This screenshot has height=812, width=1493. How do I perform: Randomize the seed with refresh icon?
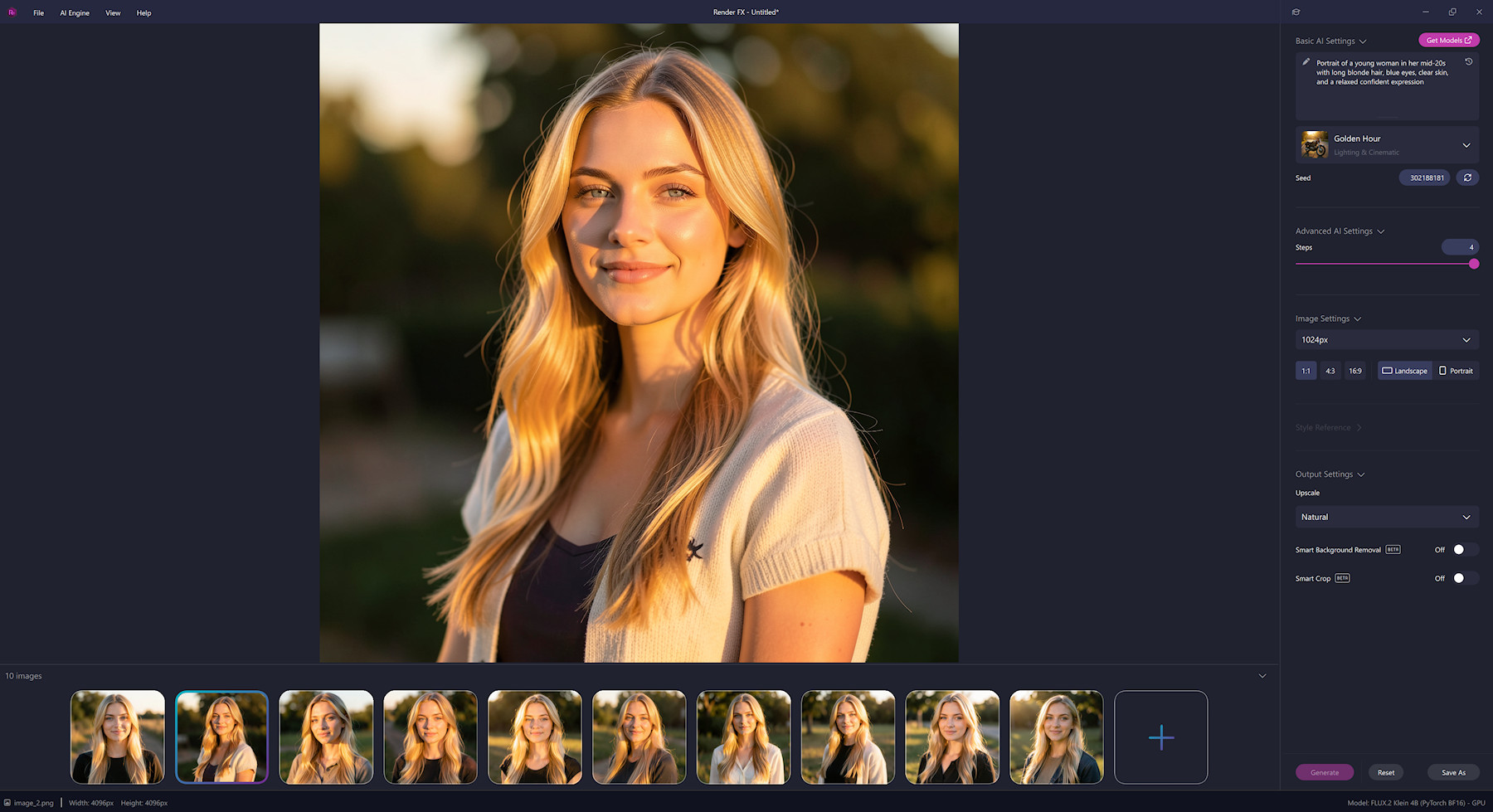pyautogui.click(x=1467, y=177)
